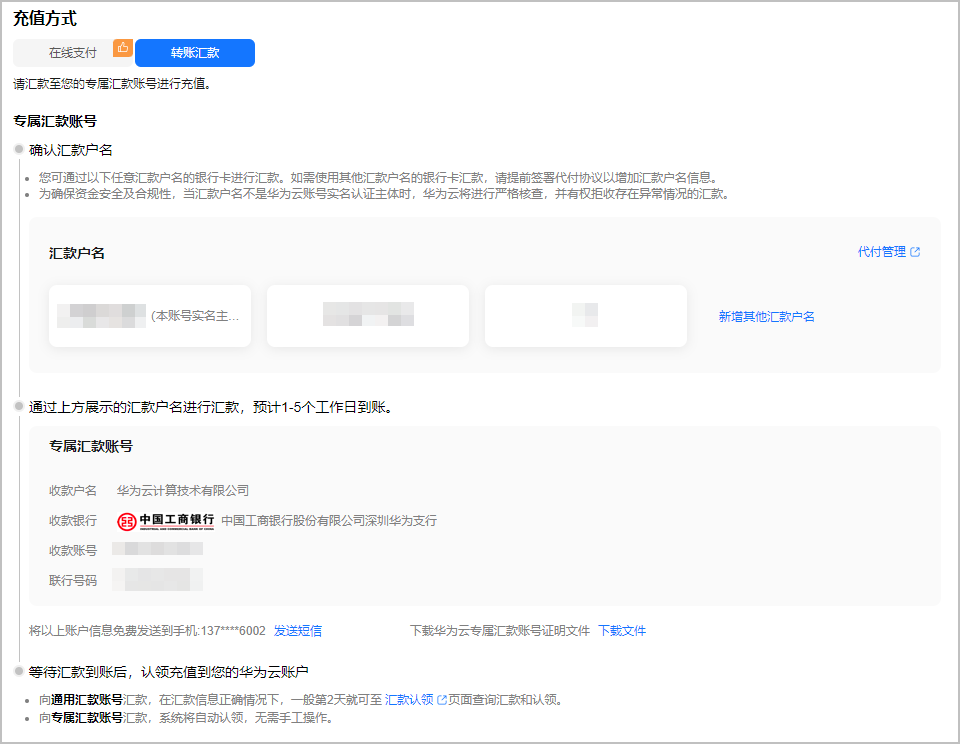Select the last remitter card before 新增其他汇款户名

point(586,316)
